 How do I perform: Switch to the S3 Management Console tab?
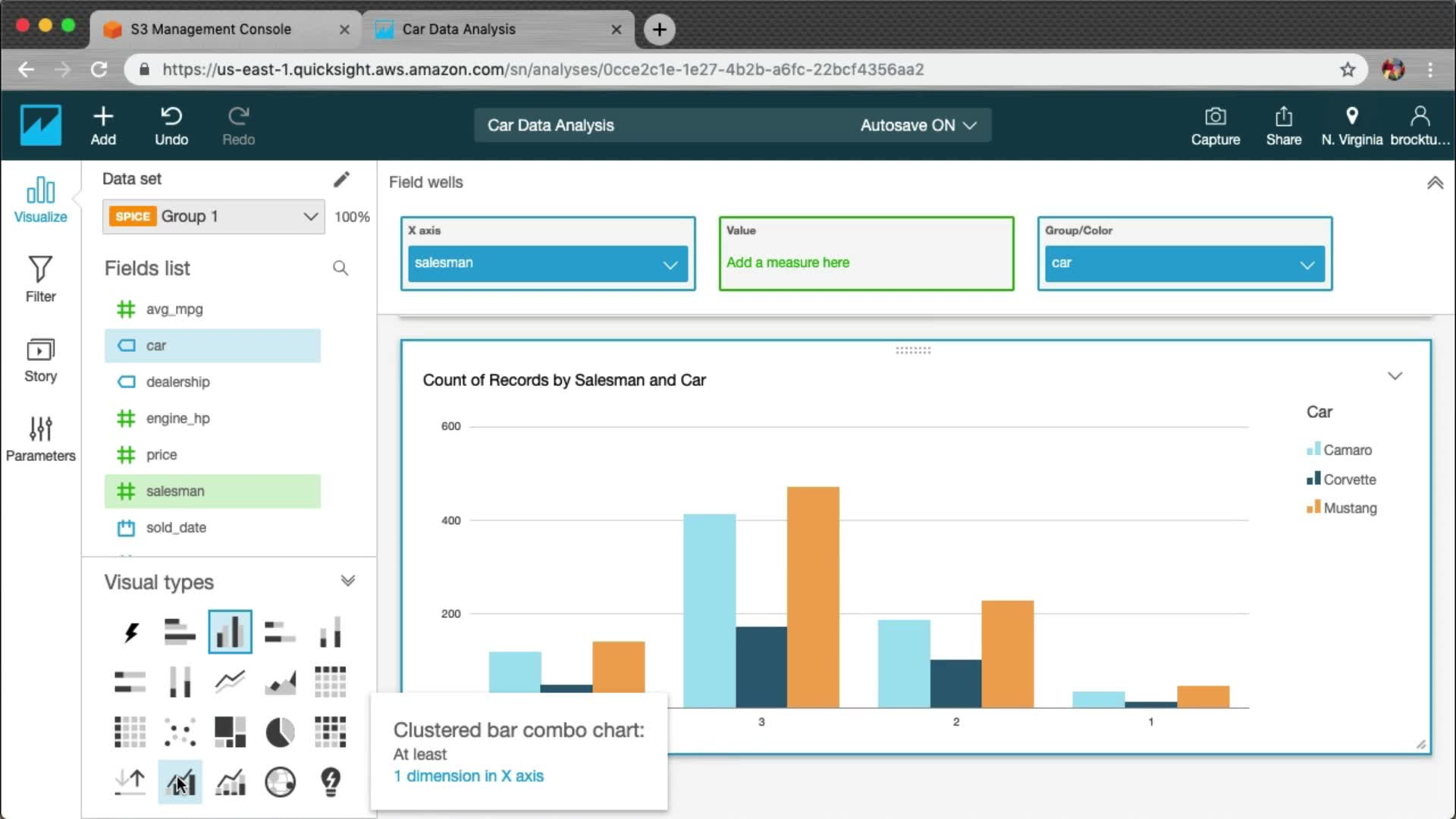tap(211, 30)
